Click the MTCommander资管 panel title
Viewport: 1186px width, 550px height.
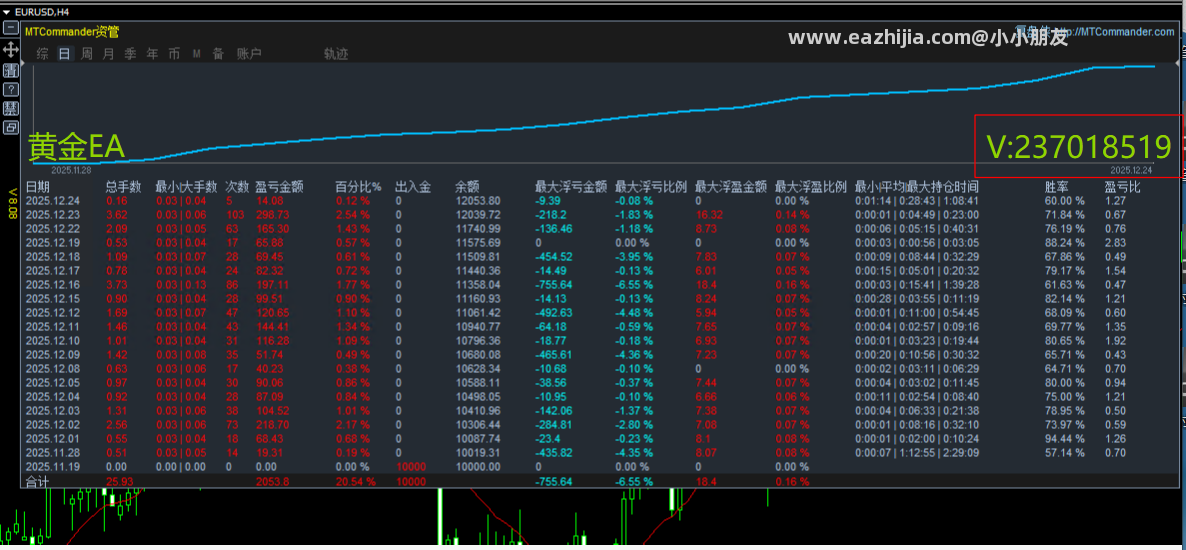tap(71, 32)
